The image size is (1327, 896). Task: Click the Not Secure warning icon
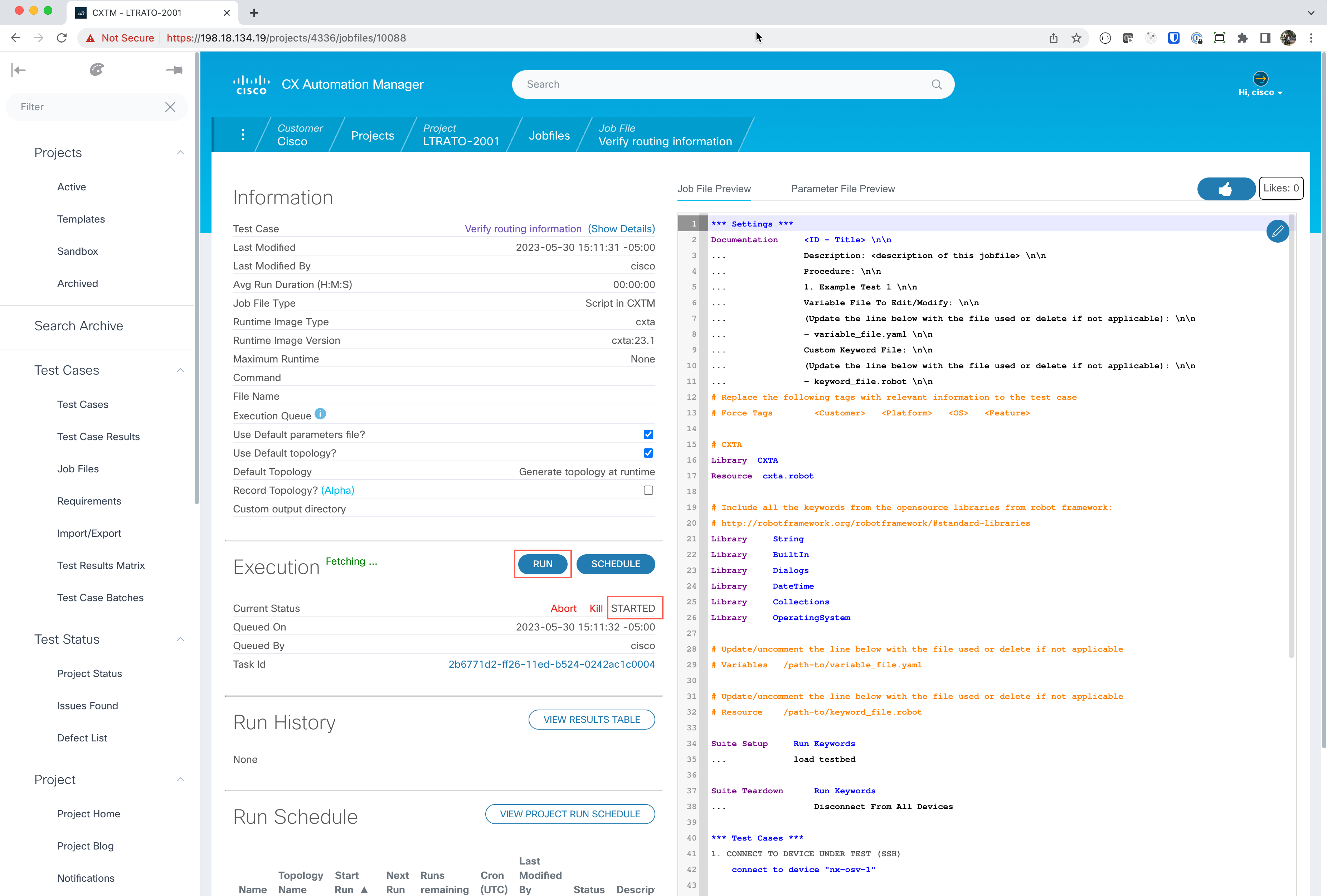point(90,38)
